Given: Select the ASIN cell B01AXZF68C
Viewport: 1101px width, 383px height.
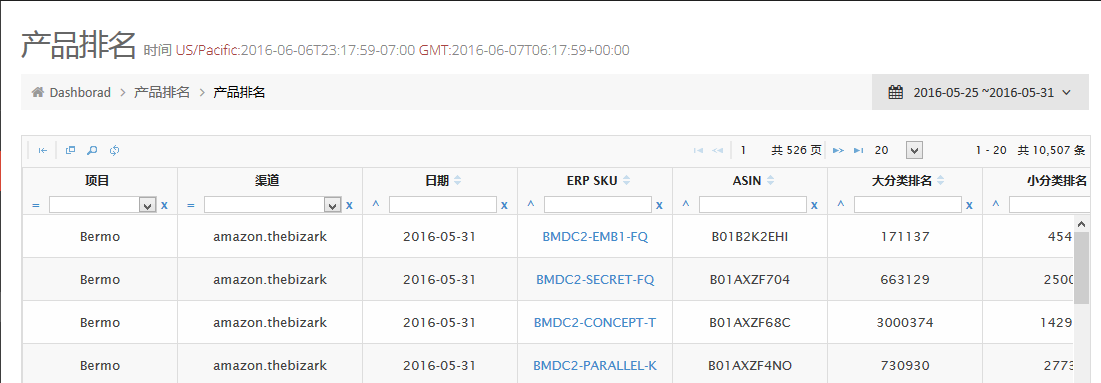Looking at the screenshot, I should 750,323.
